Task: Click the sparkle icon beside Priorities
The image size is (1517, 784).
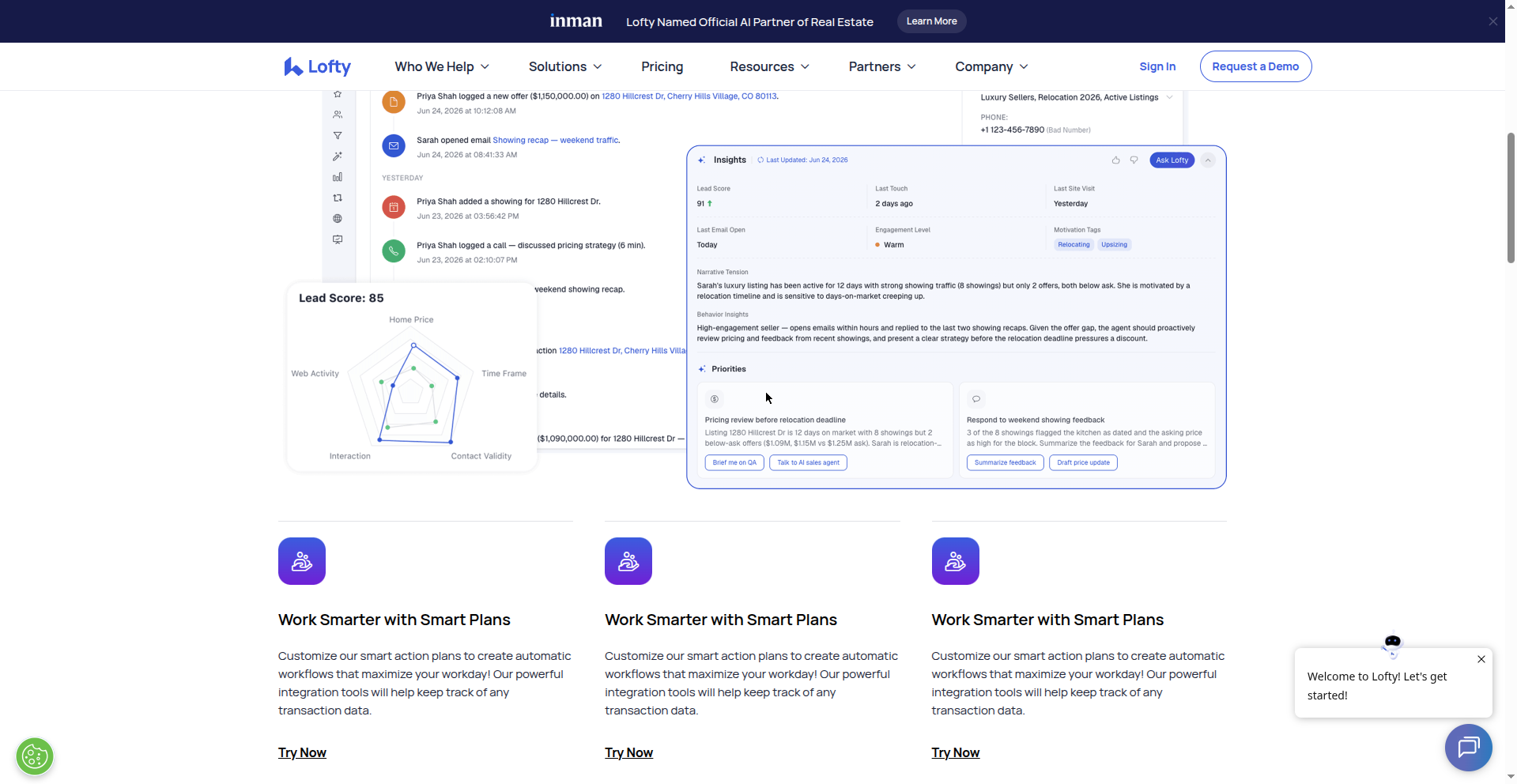Action: click(701, 369)
